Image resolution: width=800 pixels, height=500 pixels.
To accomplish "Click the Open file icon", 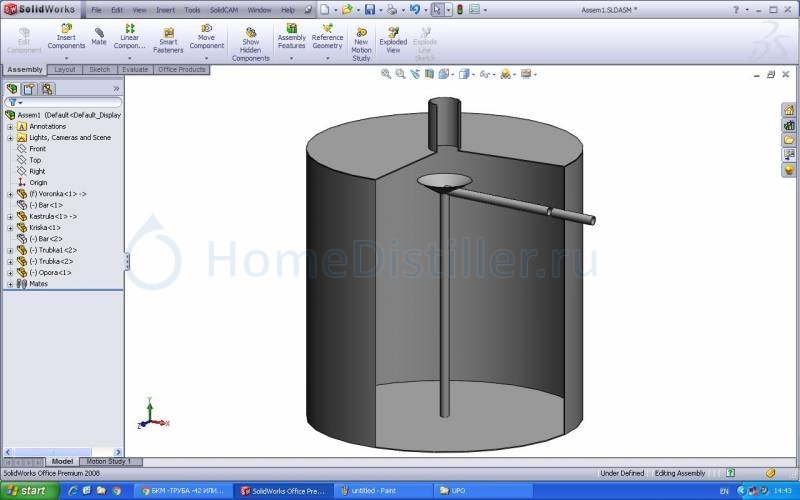I will pyautogui.click(x=347, y=10).
